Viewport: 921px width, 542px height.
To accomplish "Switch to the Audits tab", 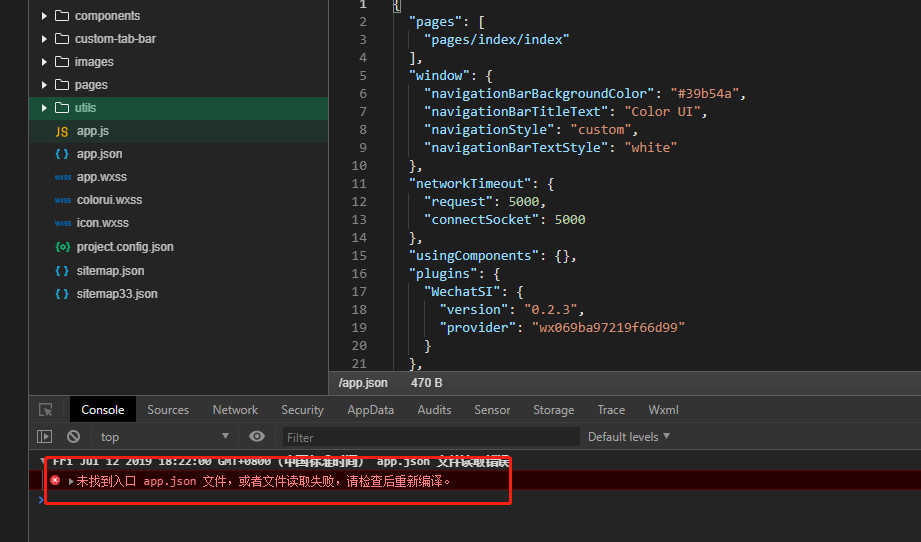I will pyautogui.click(x=434, y=409).
